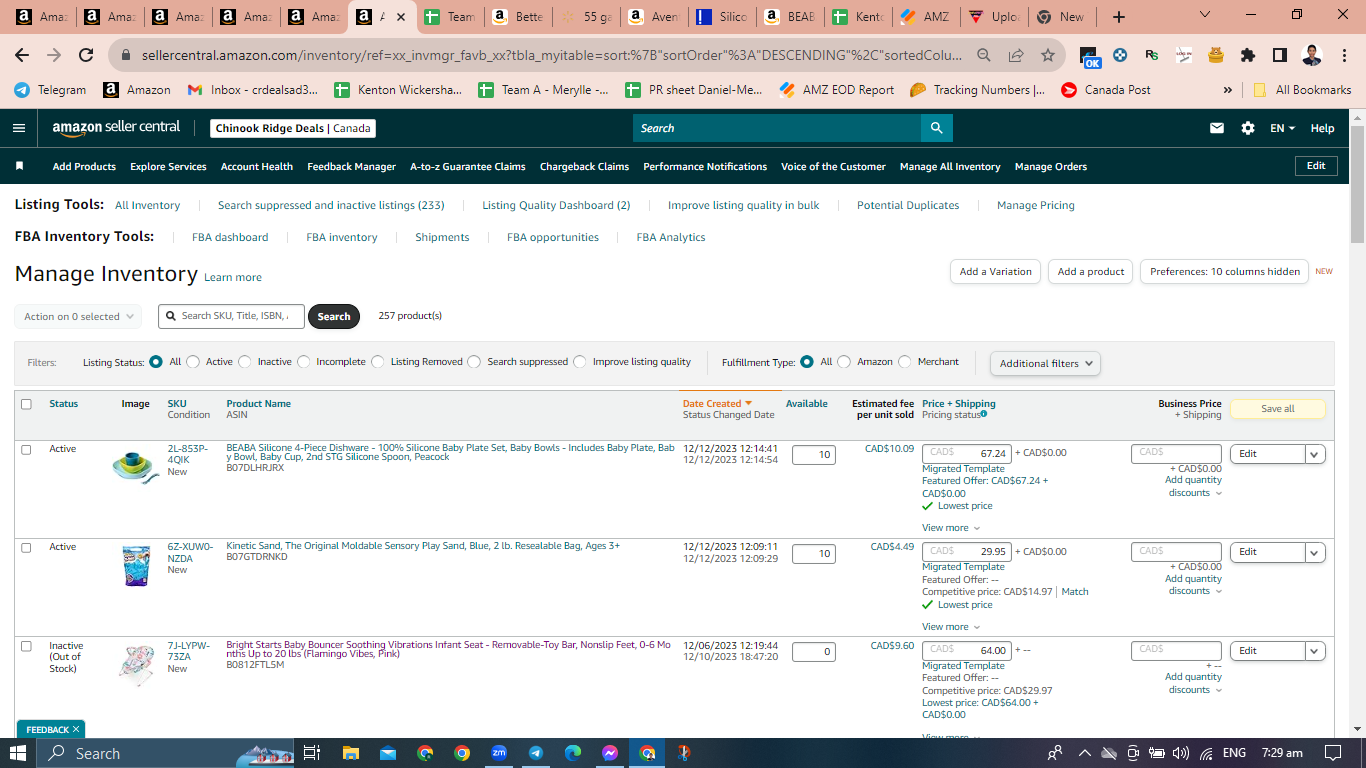The height and width of the screenshot is (768, 1366).
Task: Open the mail messages envelope icon
Action: (1217, 128)
